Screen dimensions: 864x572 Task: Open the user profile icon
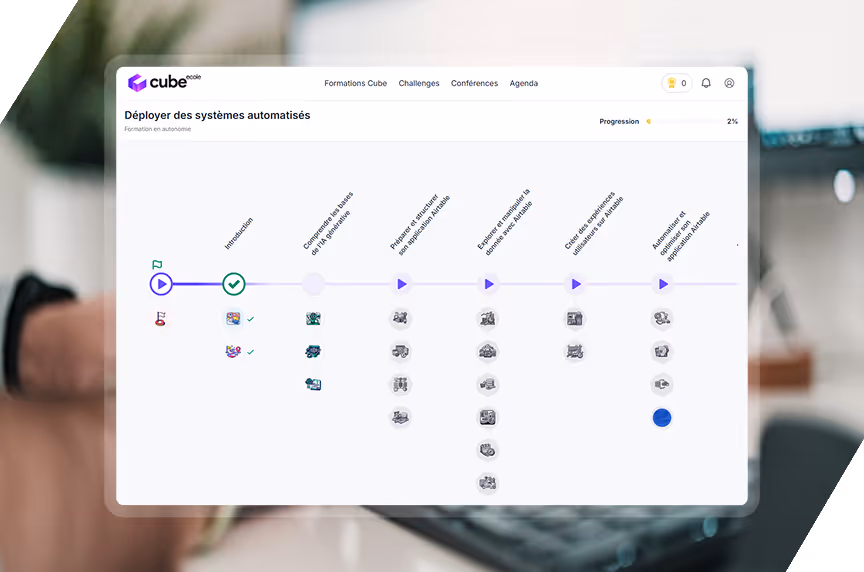click(x=729, y=83)
